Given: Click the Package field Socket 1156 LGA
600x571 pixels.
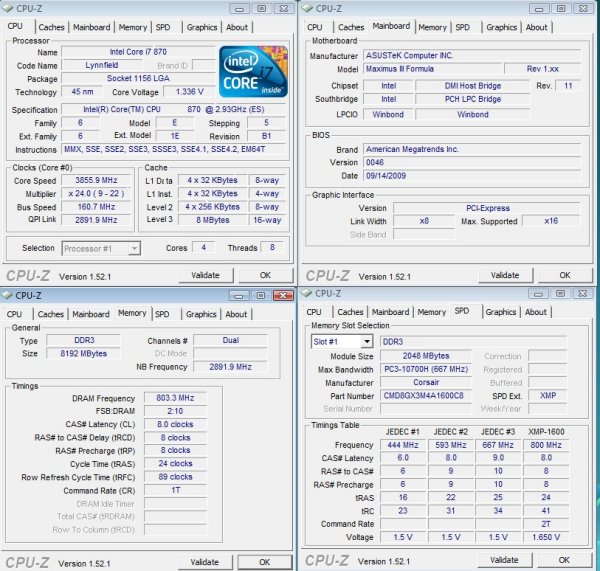Looking at the screenshot, I should point(138,78).
